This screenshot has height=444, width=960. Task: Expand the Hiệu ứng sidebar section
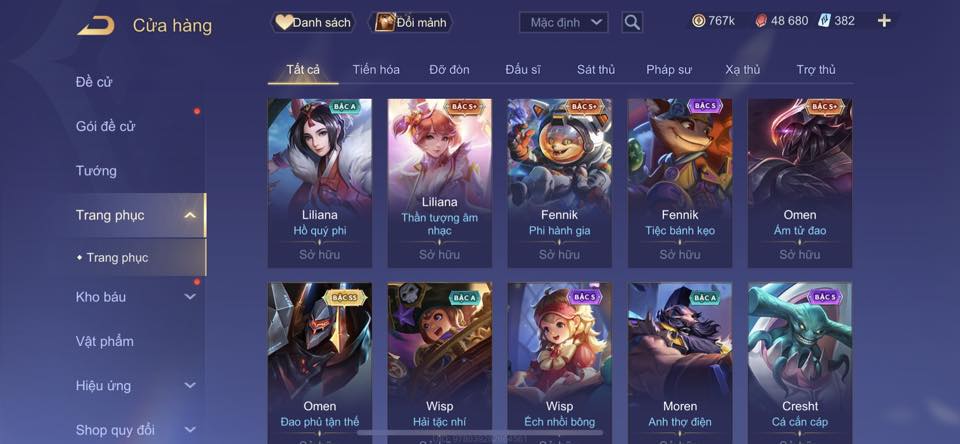190,385
